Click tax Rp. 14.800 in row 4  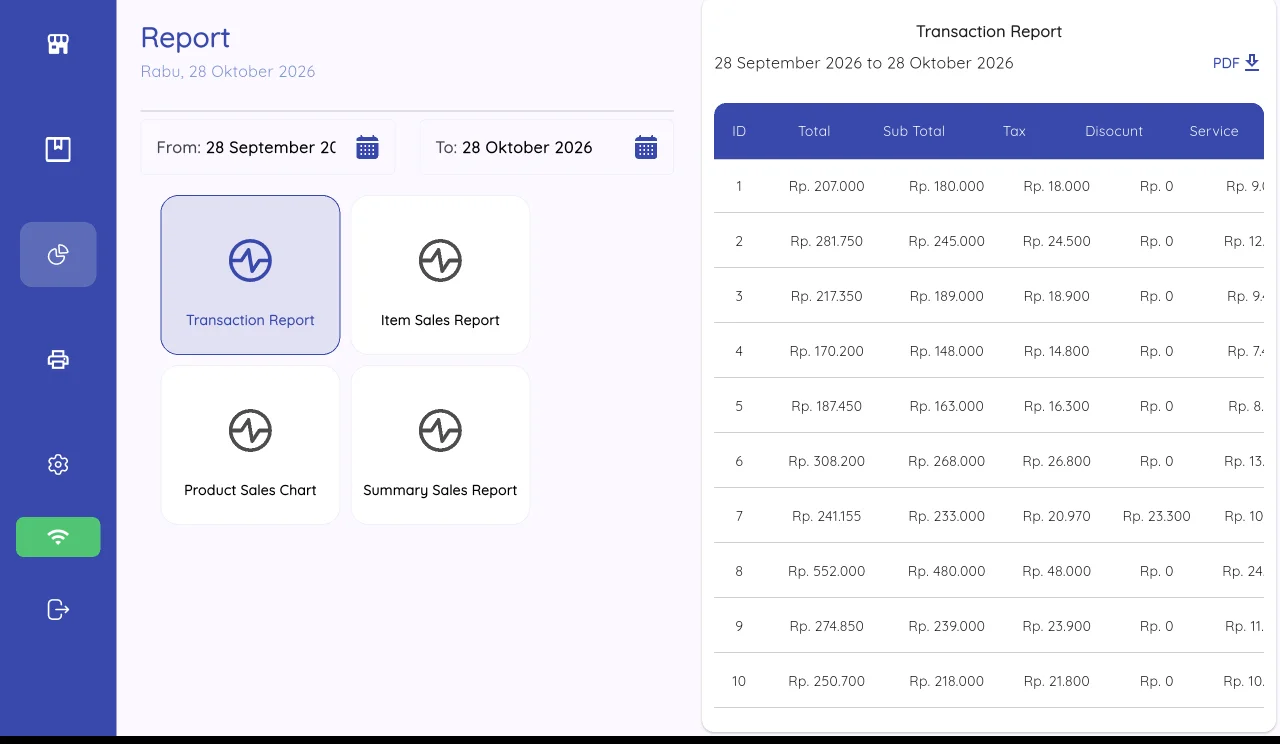click(1057, 351)
